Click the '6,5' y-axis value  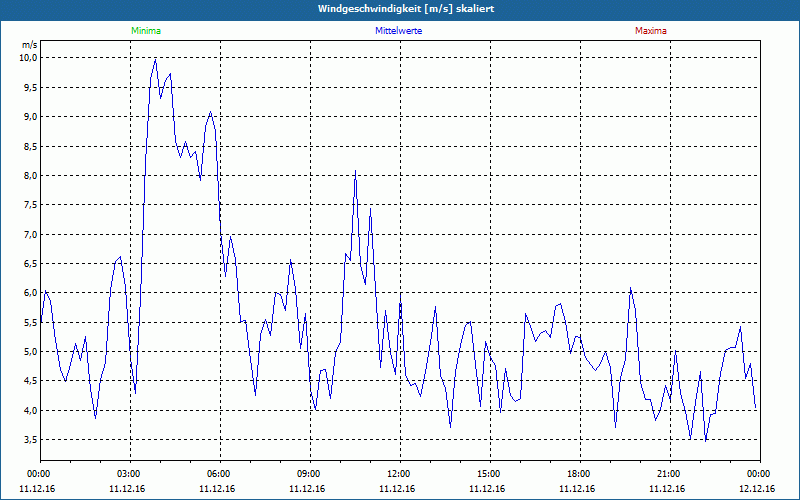coord(31,263)
